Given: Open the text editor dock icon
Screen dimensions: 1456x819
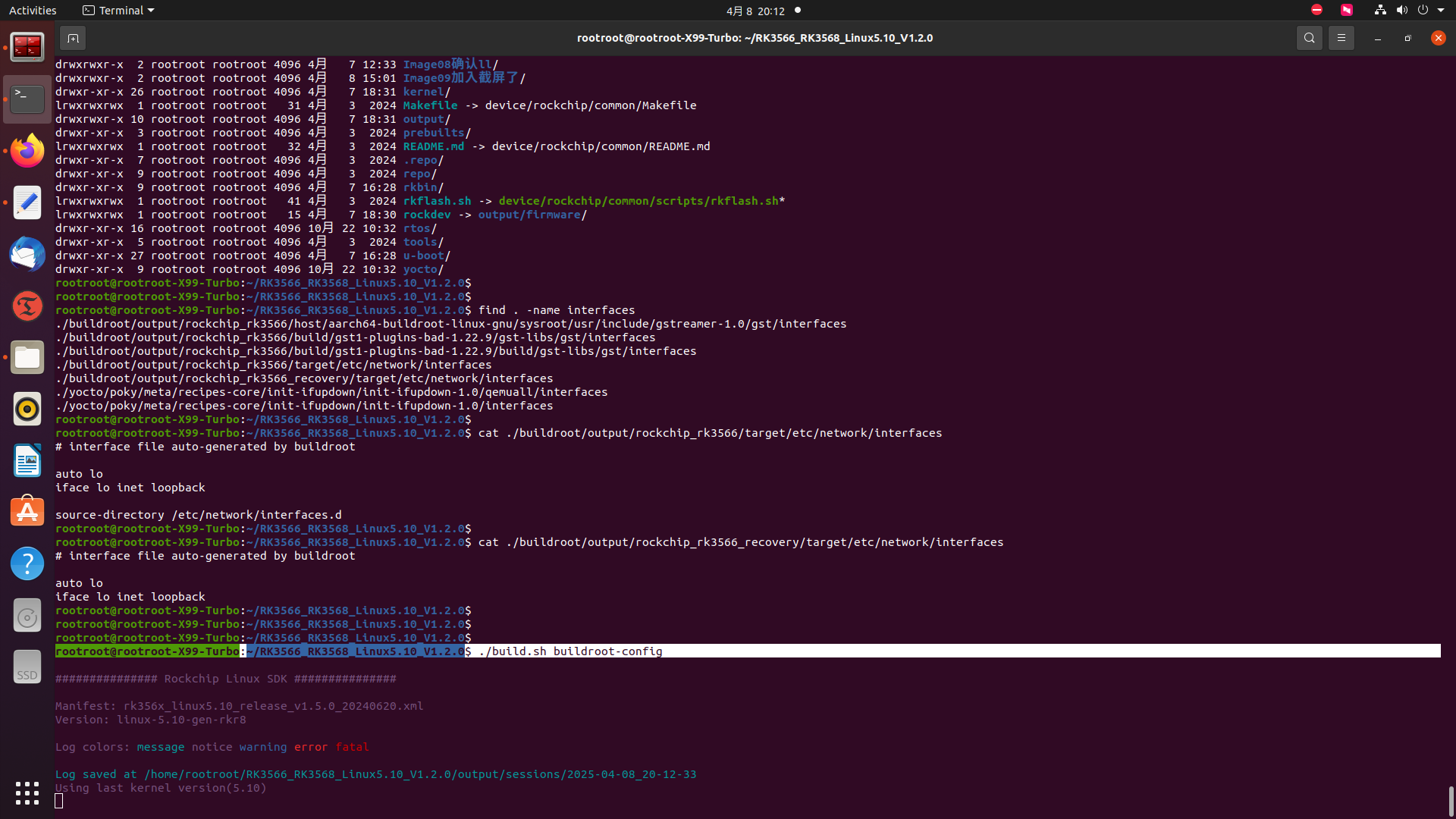Looking at the screenshot, I should 27,202.
